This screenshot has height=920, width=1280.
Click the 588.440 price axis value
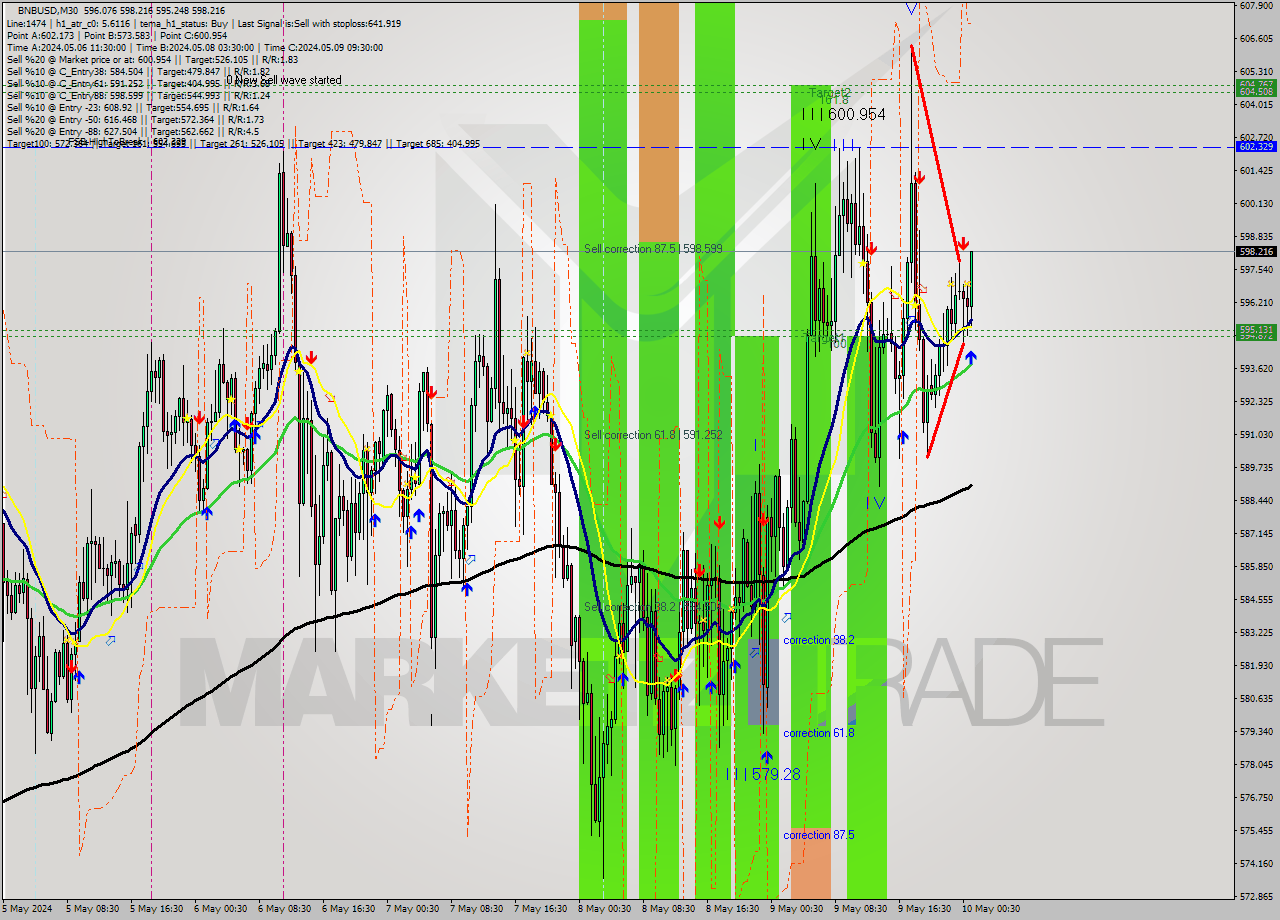pyautogui.click(x=1255, y=500)
